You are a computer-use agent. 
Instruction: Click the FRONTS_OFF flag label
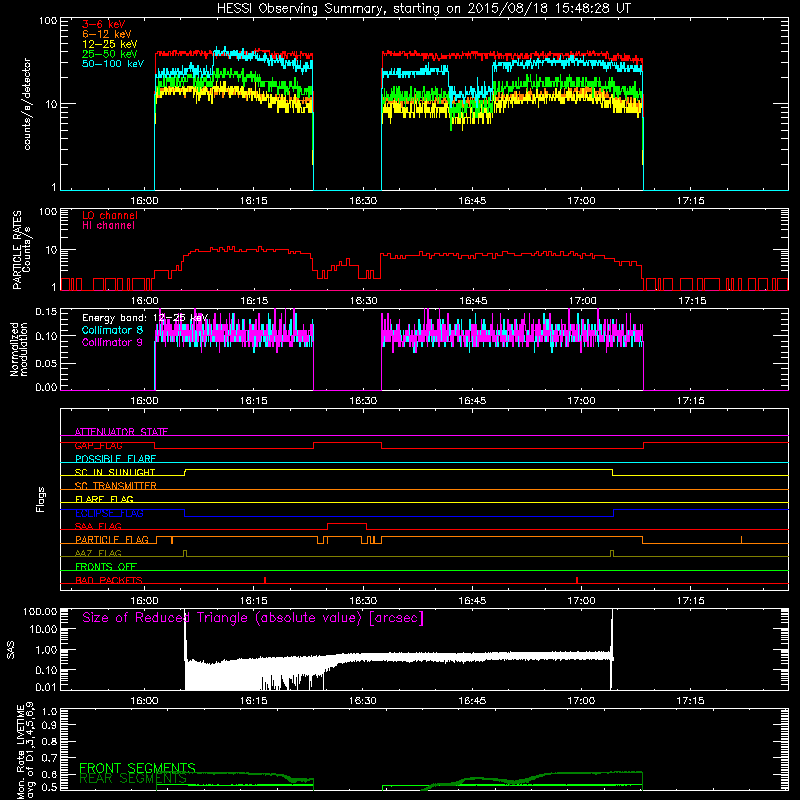coord(106,566)
